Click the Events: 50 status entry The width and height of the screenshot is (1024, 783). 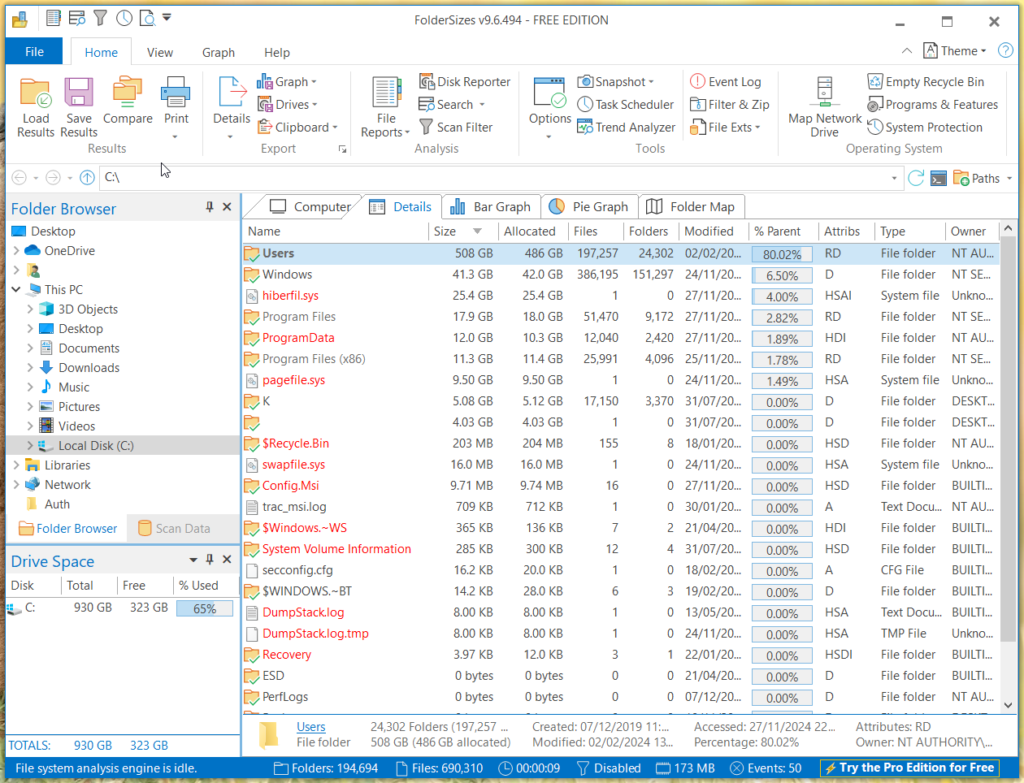[x=765, y=768]
